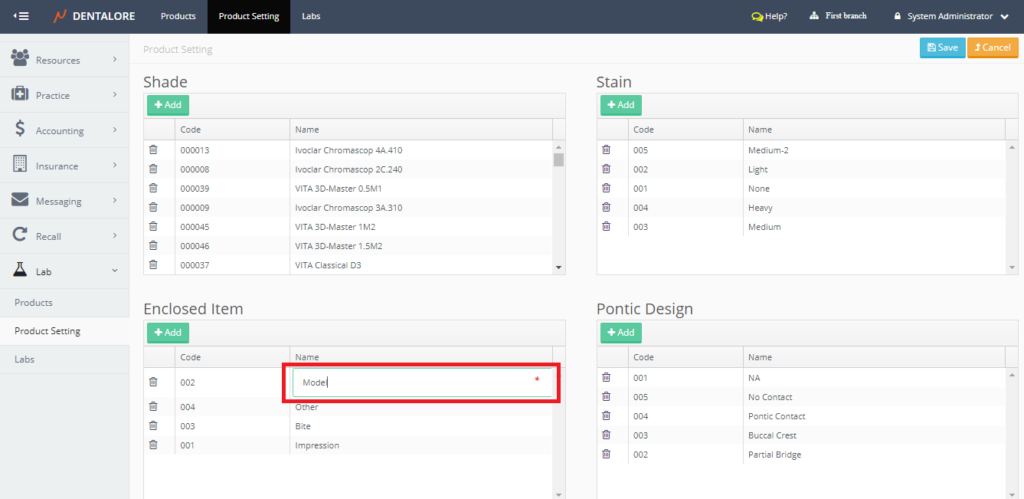Expand the Resources sidebar section
Screen dimensions: 1024x499
[64, 60]
